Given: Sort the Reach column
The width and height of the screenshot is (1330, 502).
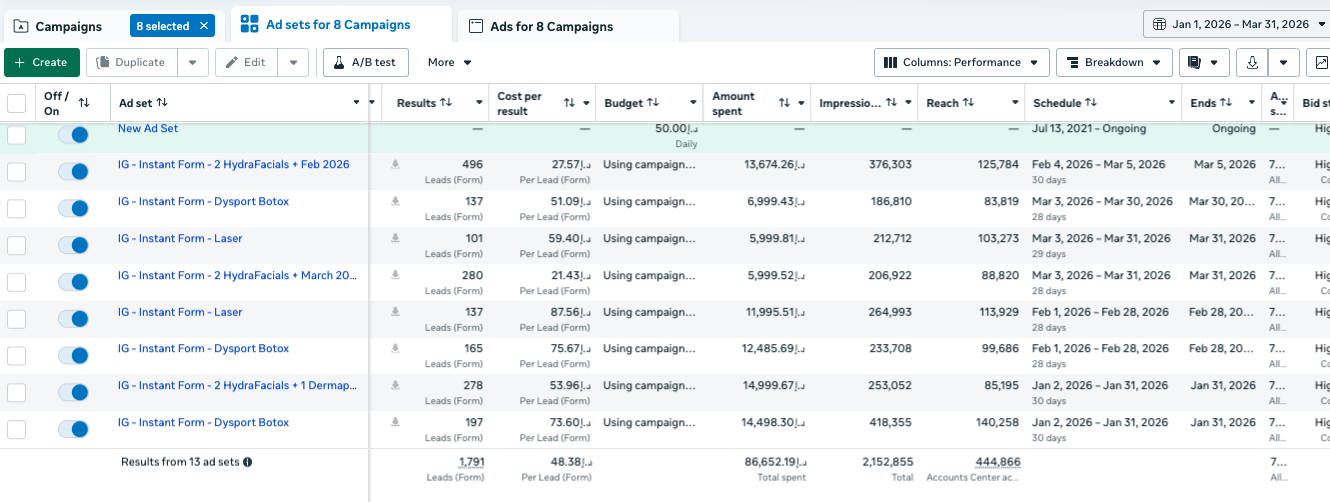Looking at the screenshot, I should click(969, 103).
